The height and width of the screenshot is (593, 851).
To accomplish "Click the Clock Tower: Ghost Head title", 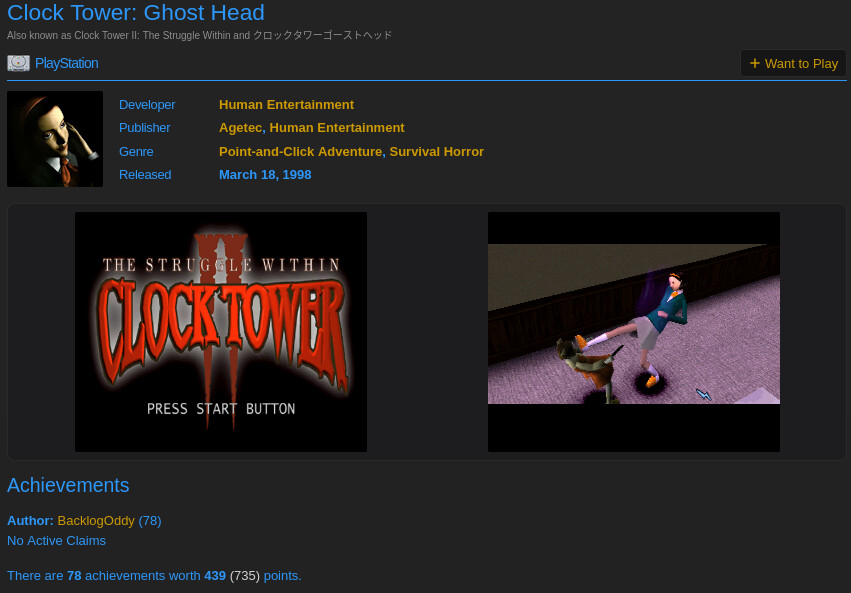I will point(136,13).
